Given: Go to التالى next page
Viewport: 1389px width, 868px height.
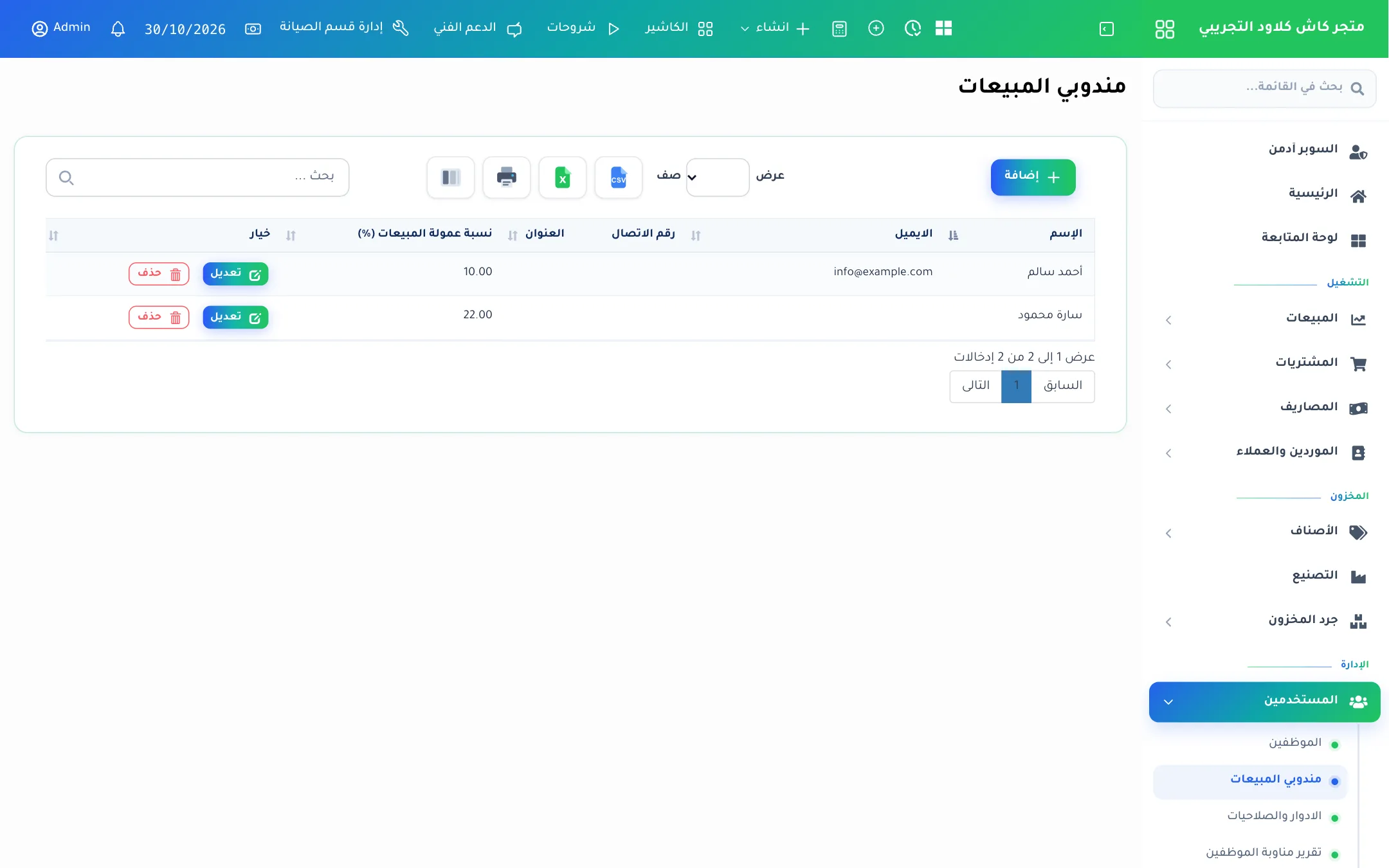Looking at the screenshot, I should (x=976, y=386).
